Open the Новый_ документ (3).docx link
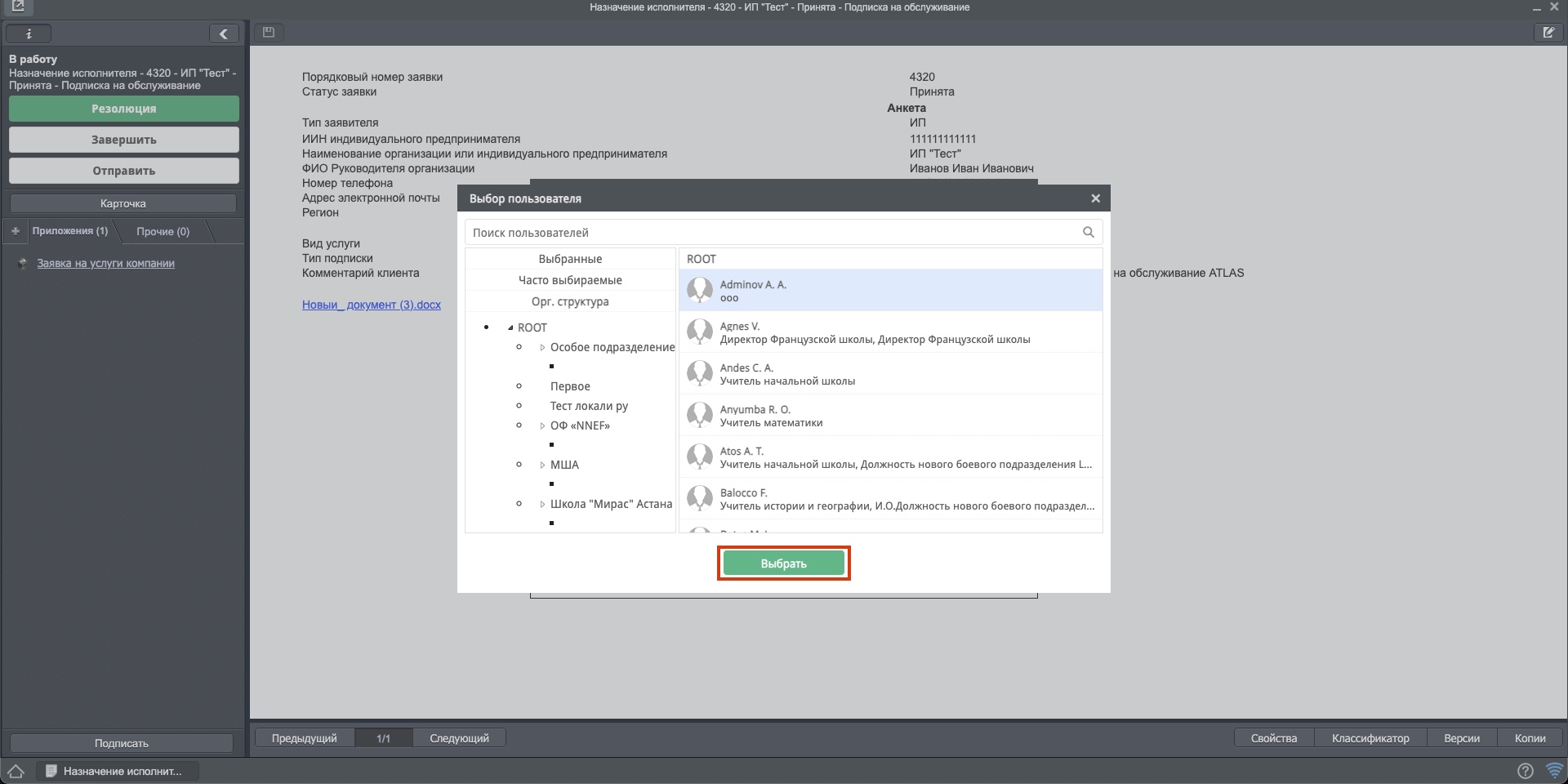This screenshot has height=784, width=1568. (371, 305)
